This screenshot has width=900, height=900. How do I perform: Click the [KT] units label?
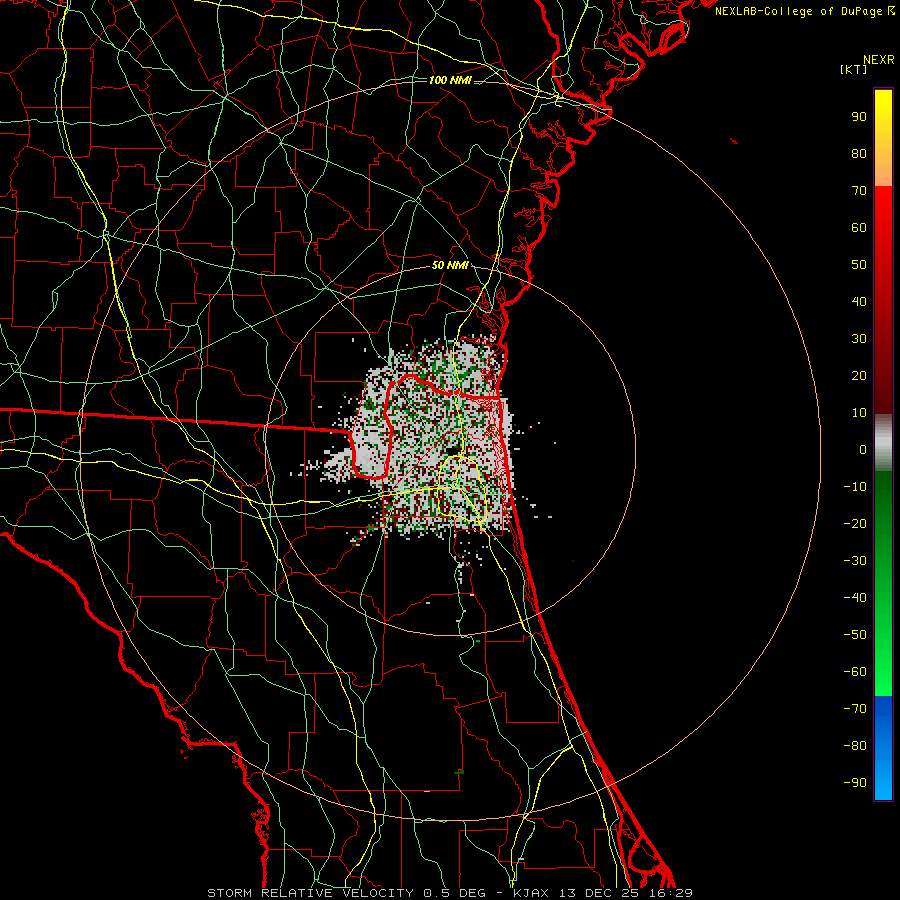(x=853, y=69)
